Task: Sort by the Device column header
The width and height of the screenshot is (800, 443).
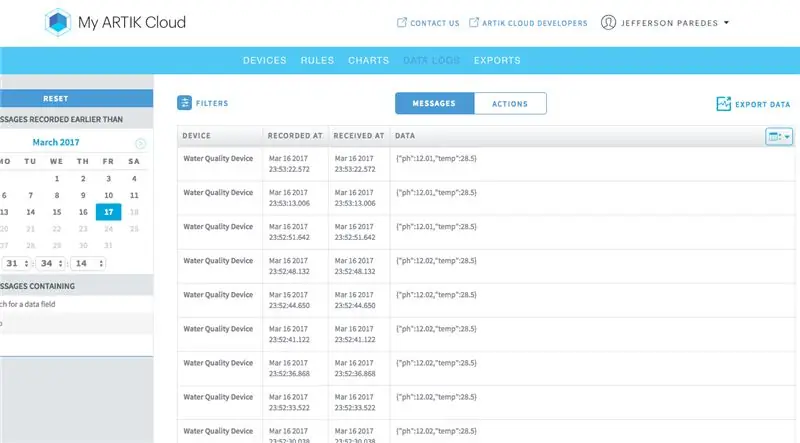Action: coord(196,136)
